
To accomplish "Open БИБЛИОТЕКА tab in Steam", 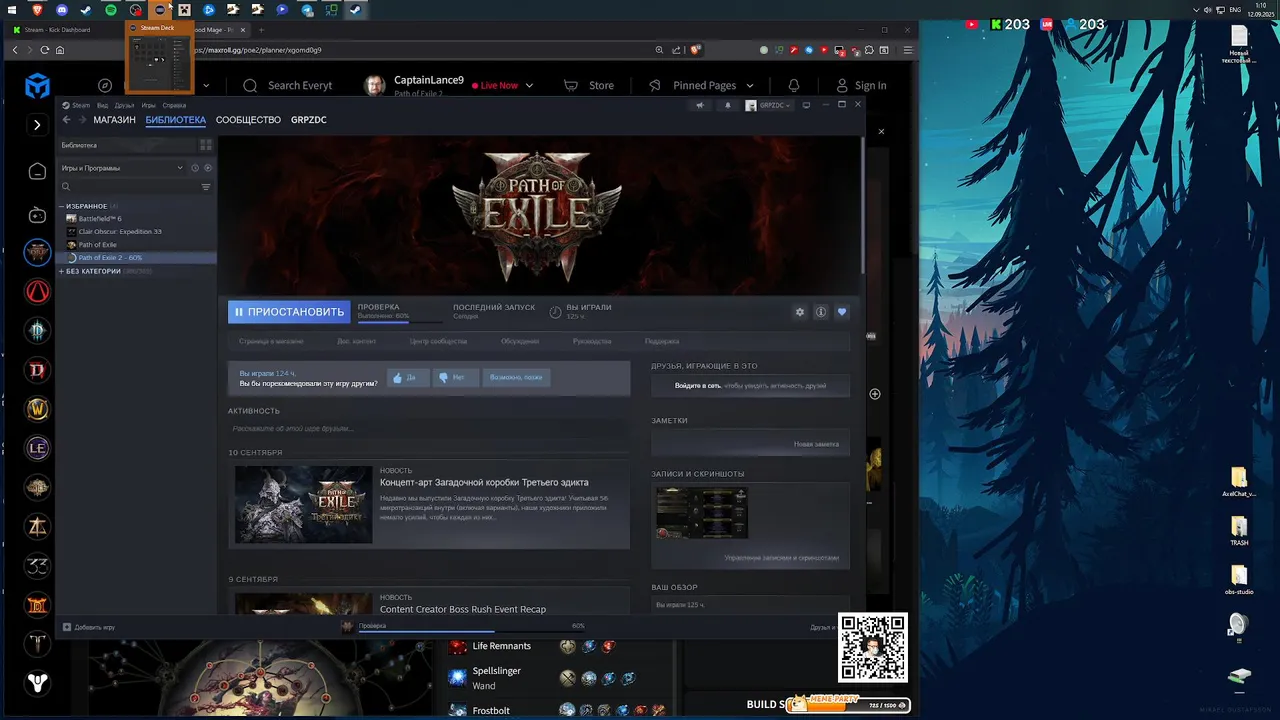I will point(175,120).
